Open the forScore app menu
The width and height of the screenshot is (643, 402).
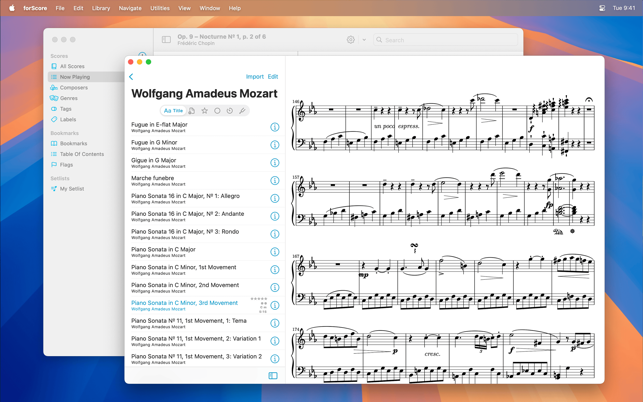point(35,8)
